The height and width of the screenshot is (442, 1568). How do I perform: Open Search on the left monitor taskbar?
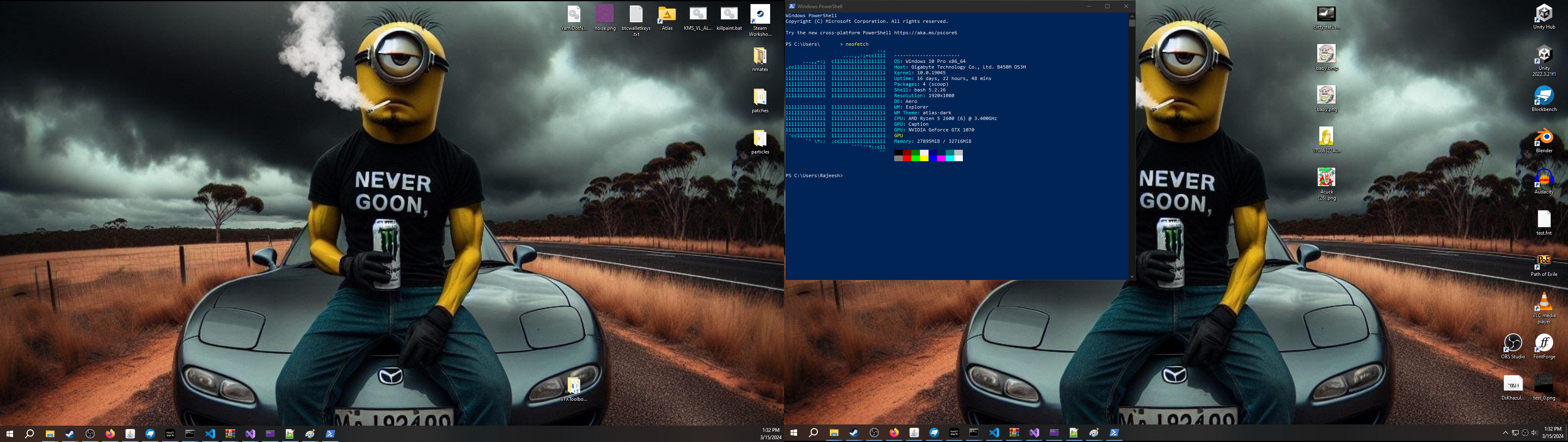29,433
